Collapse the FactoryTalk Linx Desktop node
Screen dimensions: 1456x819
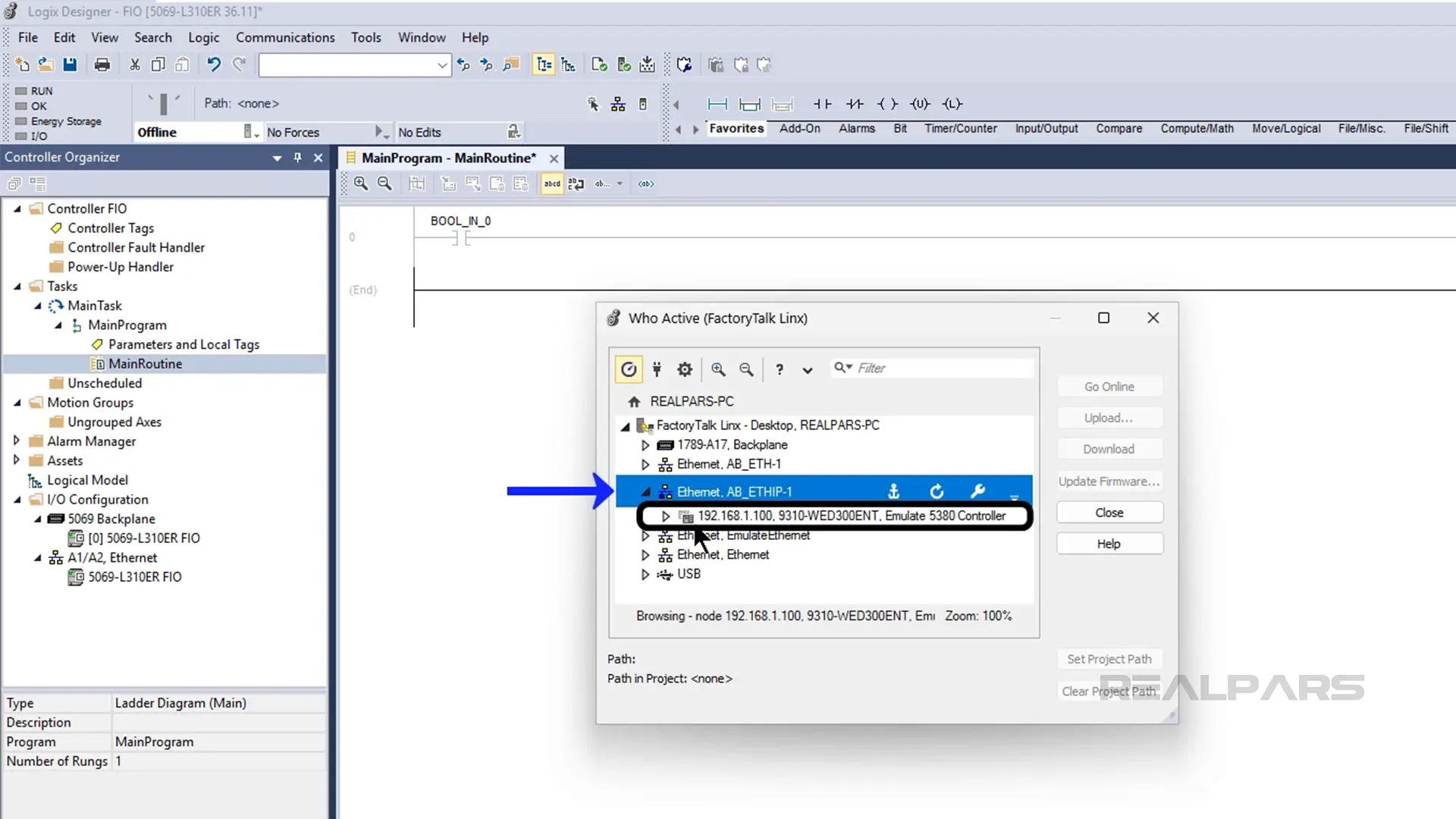[x=626, y=426]
